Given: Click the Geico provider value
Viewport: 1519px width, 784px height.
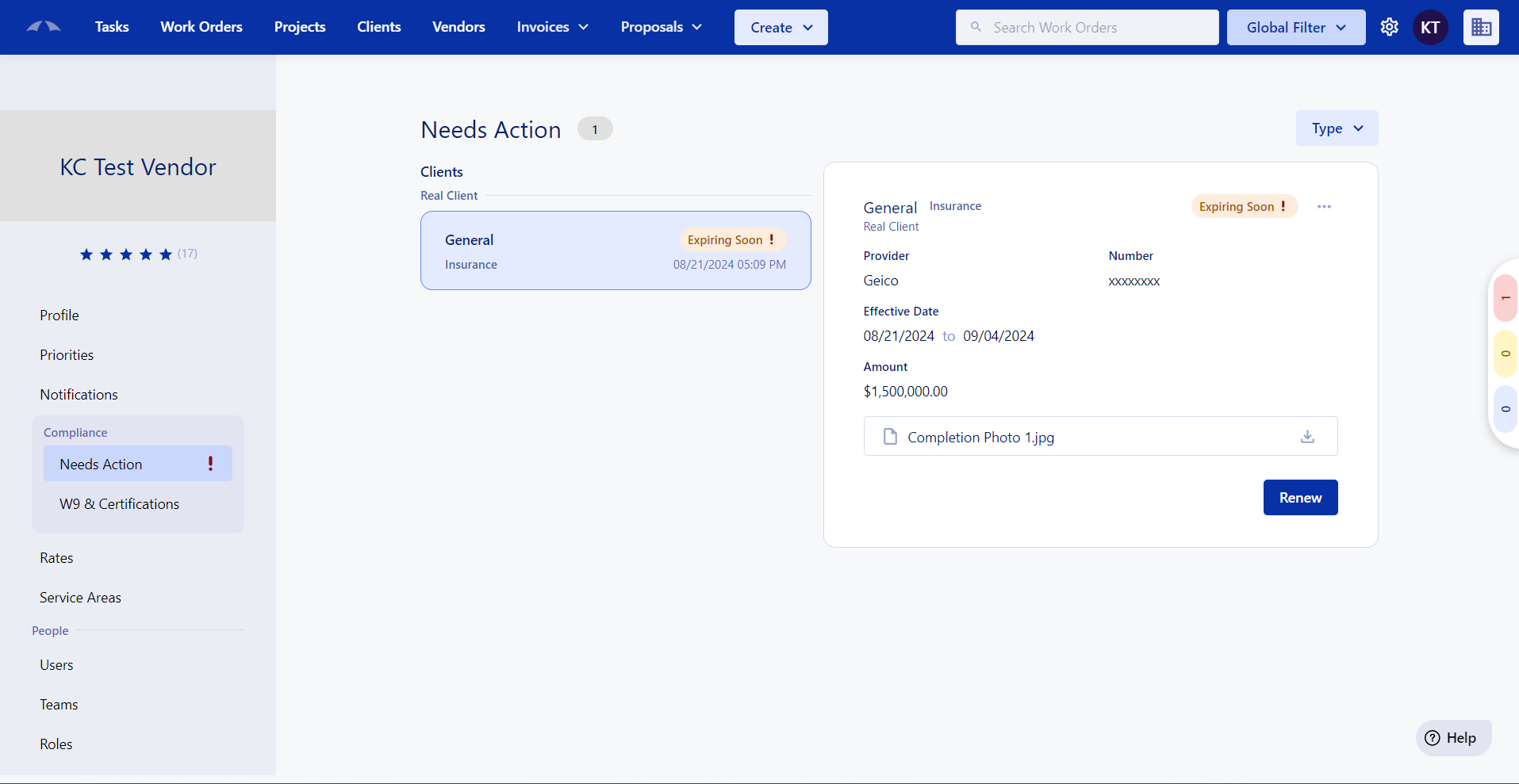Looking at the screenshot, I should tap(880, 281).
